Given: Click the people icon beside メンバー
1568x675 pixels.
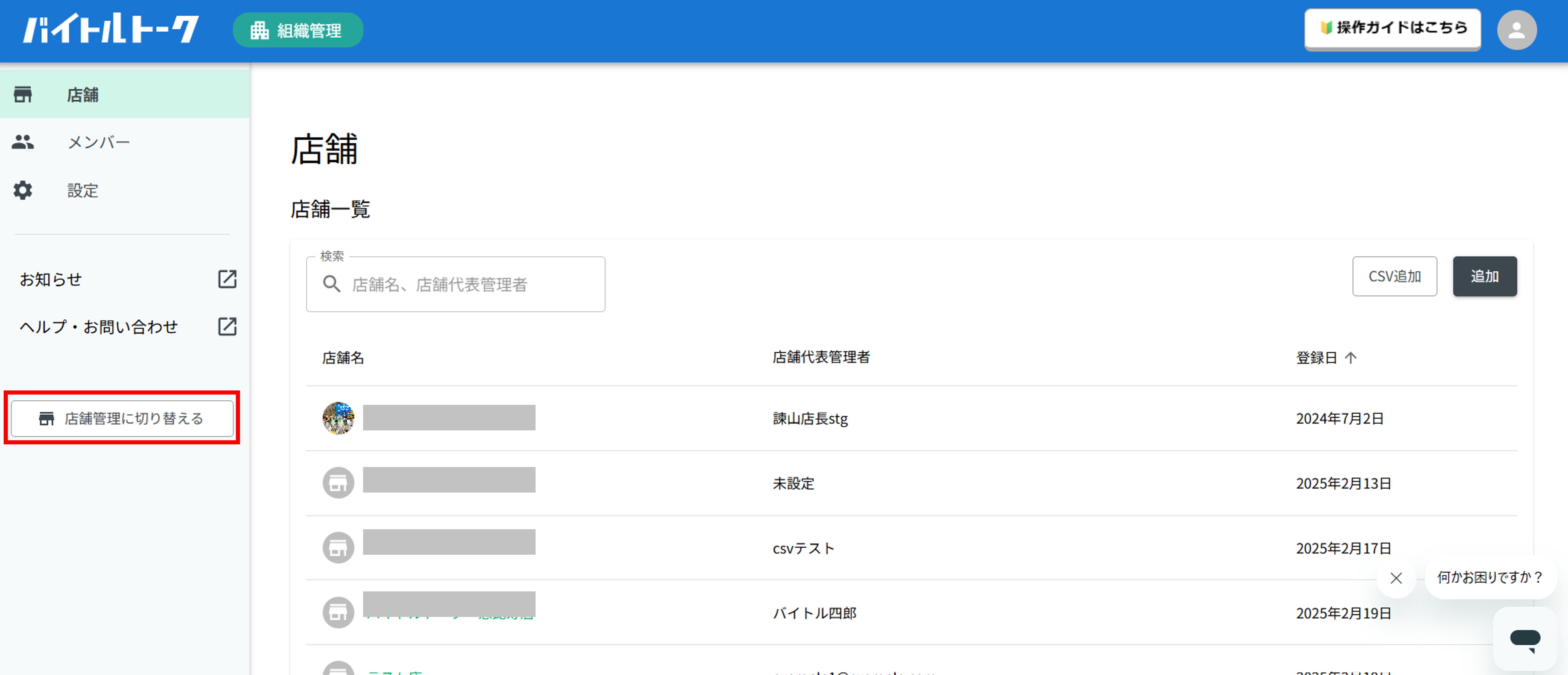Looking at the screenshot, I should click(23, 142).
